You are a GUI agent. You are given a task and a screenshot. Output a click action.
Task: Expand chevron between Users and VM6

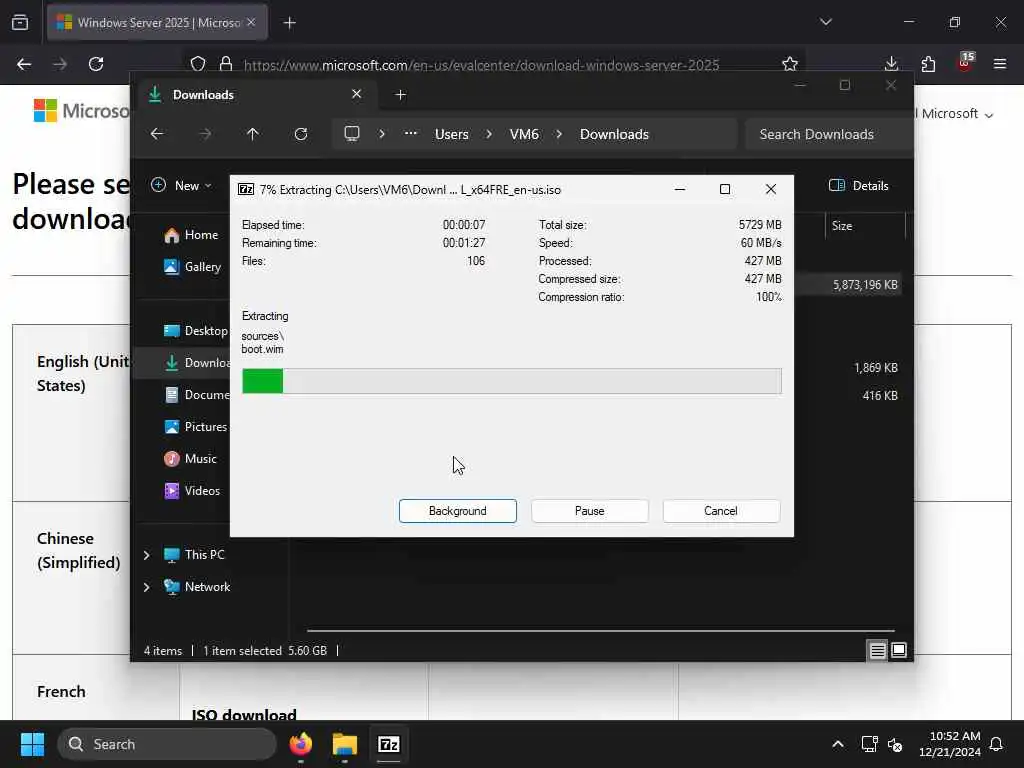(x=489, y=134)
